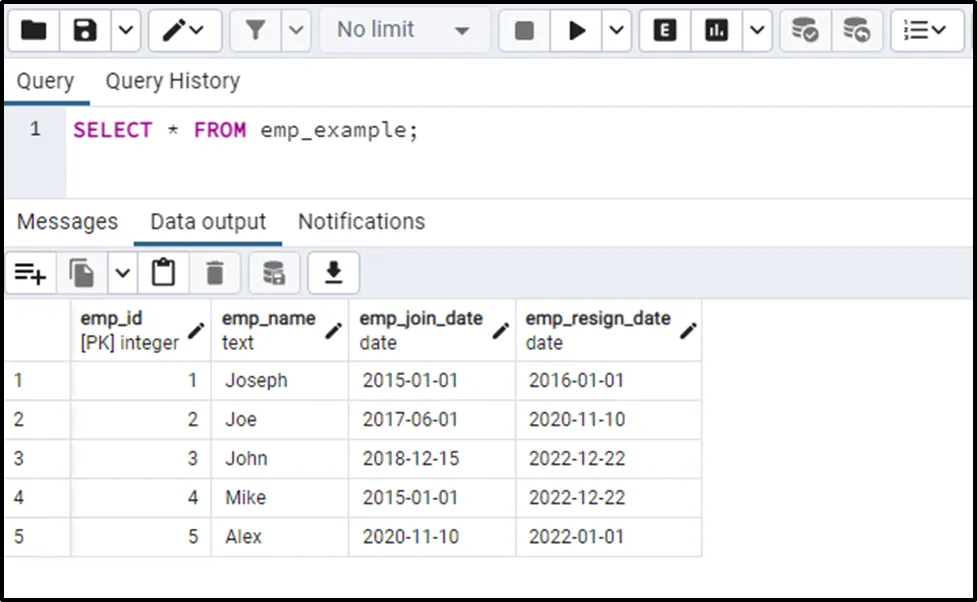977x602 pixels.
Task: Click the Filter rows funnel icon
Action: pyautogui.click(x=256, y=31)
